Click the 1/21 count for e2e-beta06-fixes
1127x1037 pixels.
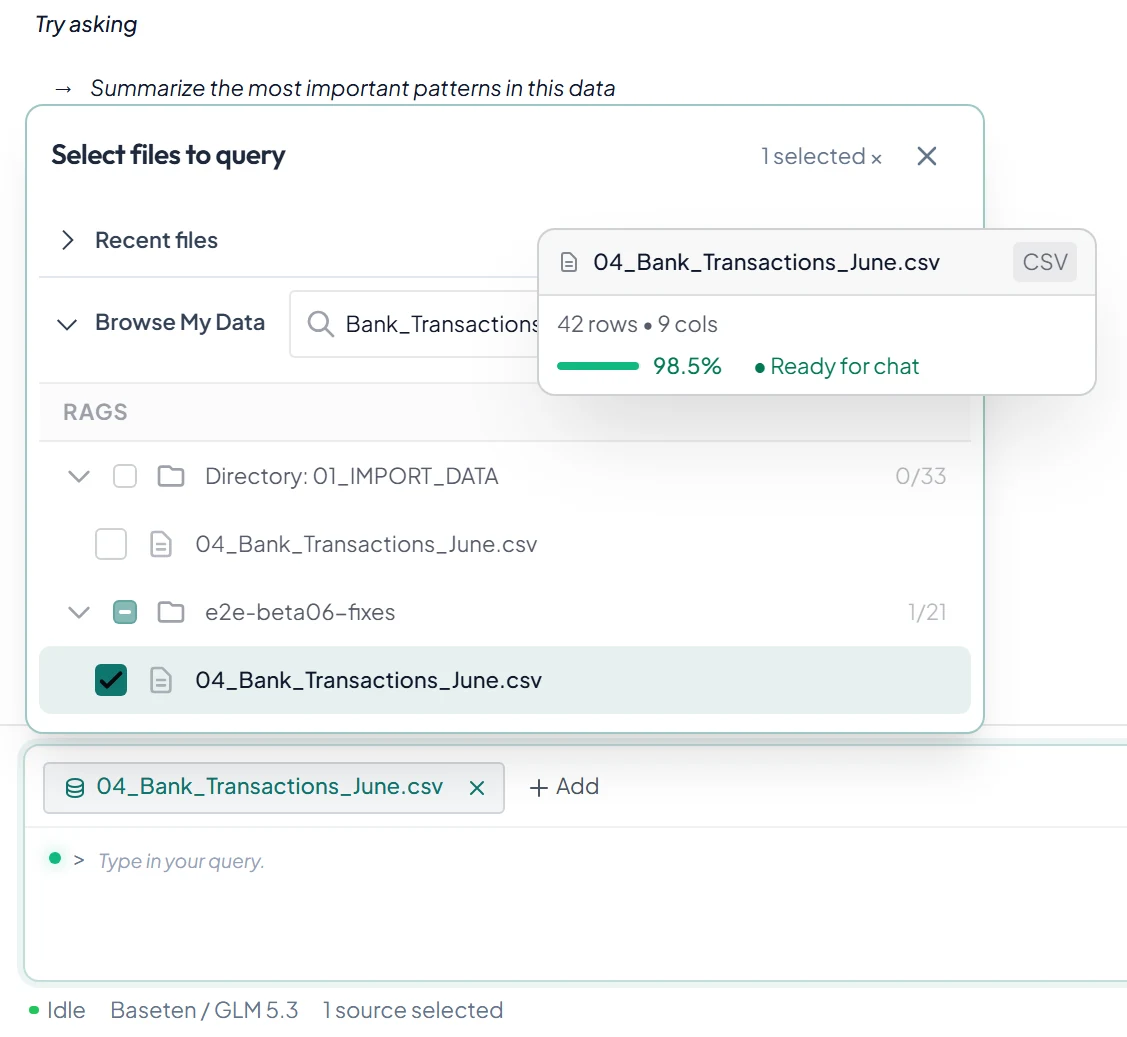(927, 612)
